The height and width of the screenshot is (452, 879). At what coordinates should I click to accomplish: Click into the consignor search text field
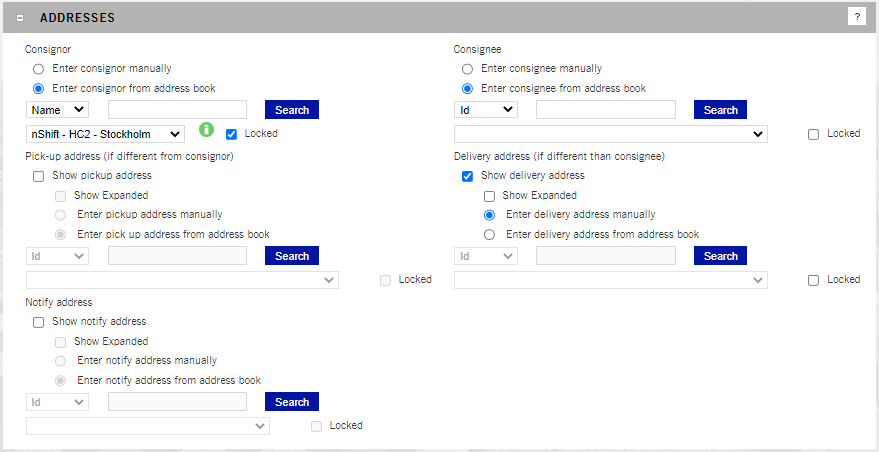pos(177,110)
